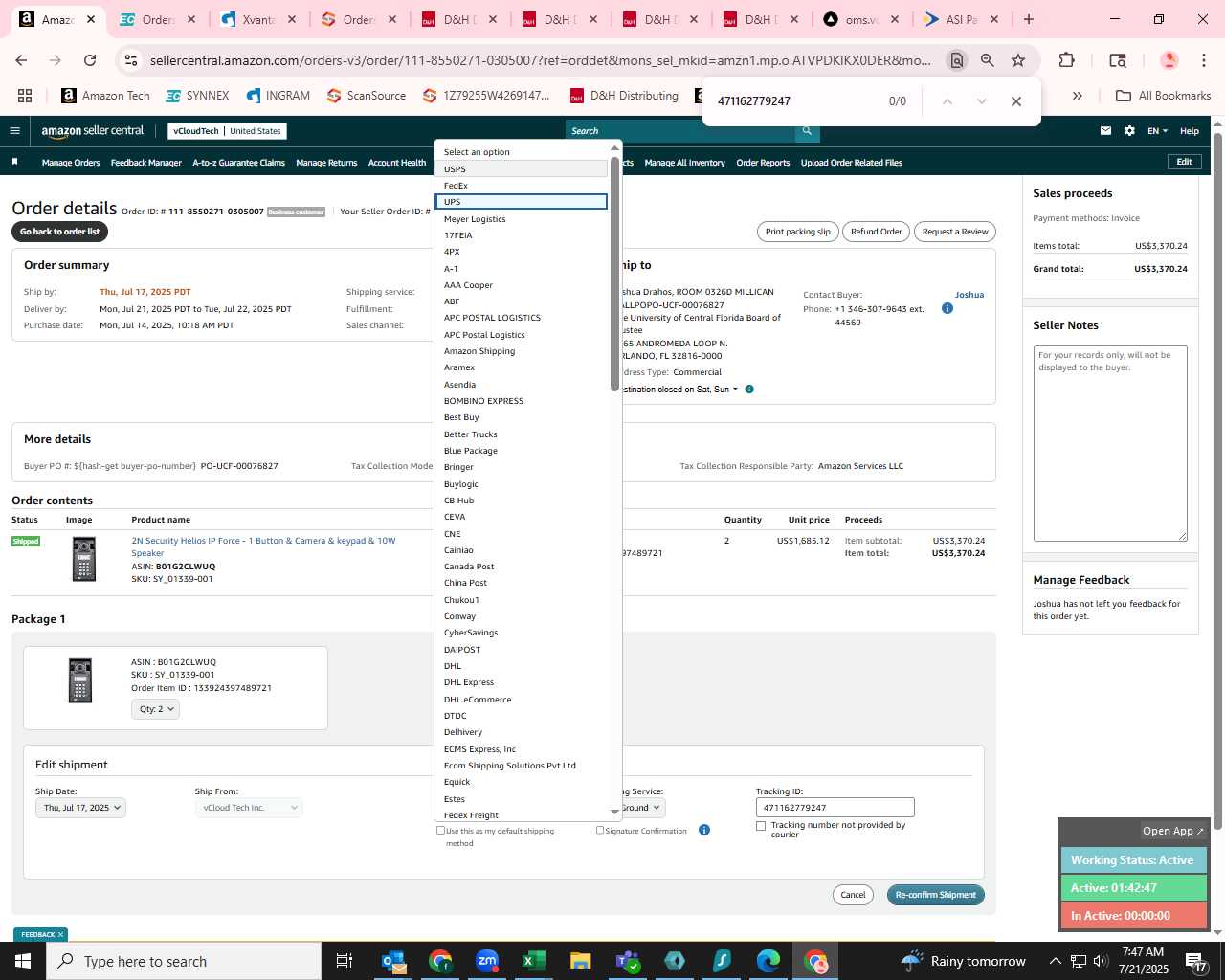
Task: Open Chrome three-dot menu
Action: point(1203,60)
